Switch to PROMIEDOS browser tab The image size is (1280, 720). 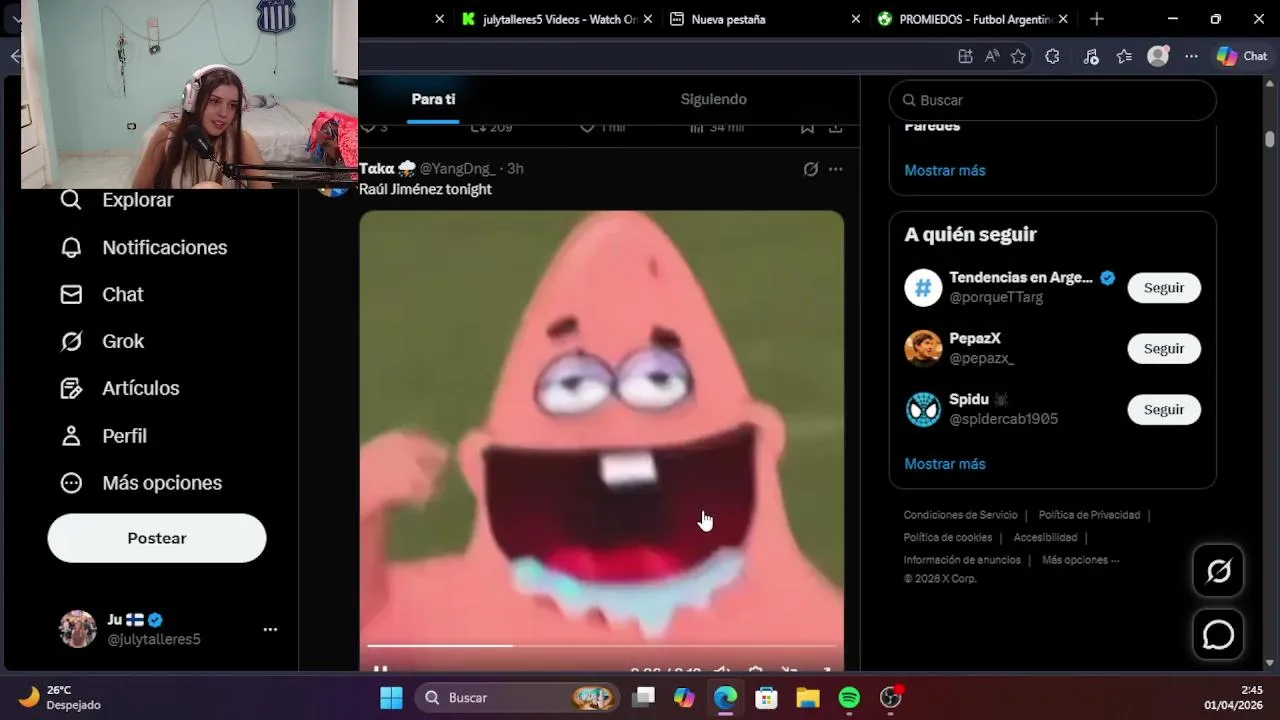[x=972, y=19]
